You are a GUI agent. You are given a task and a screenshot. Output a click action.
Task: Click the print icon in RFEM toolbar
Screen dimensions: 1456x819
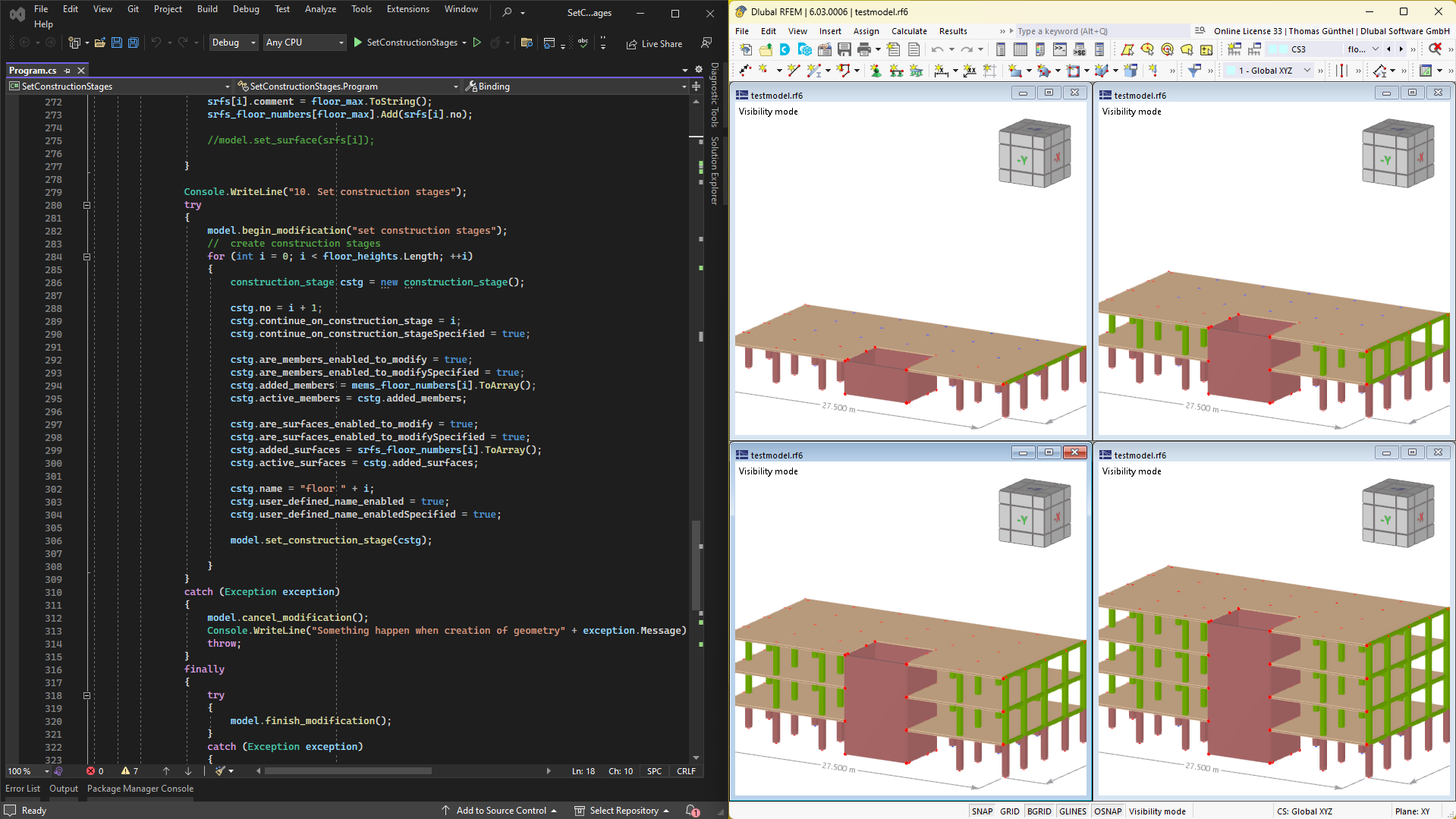(863, 50)
